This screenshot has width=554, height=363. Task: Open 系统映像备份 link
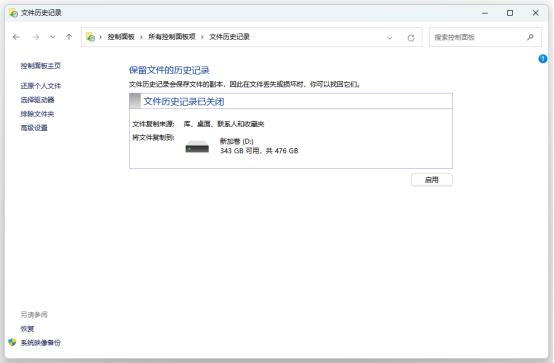click(41, 342)
